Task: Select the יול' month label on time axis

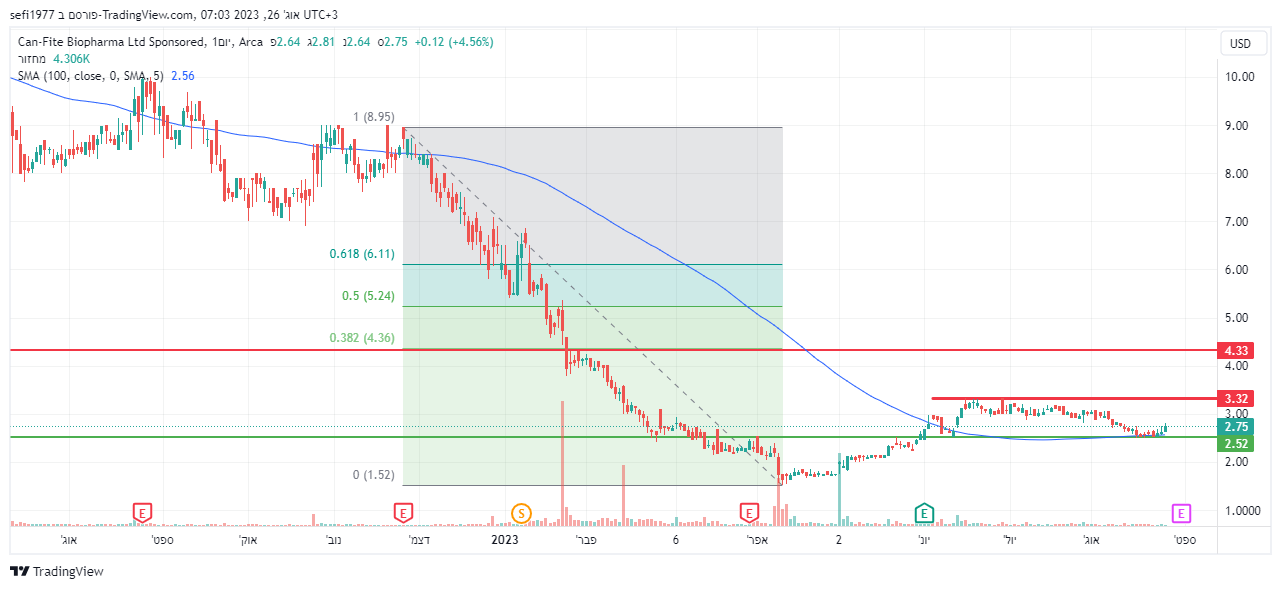Action: (1011, 540)
